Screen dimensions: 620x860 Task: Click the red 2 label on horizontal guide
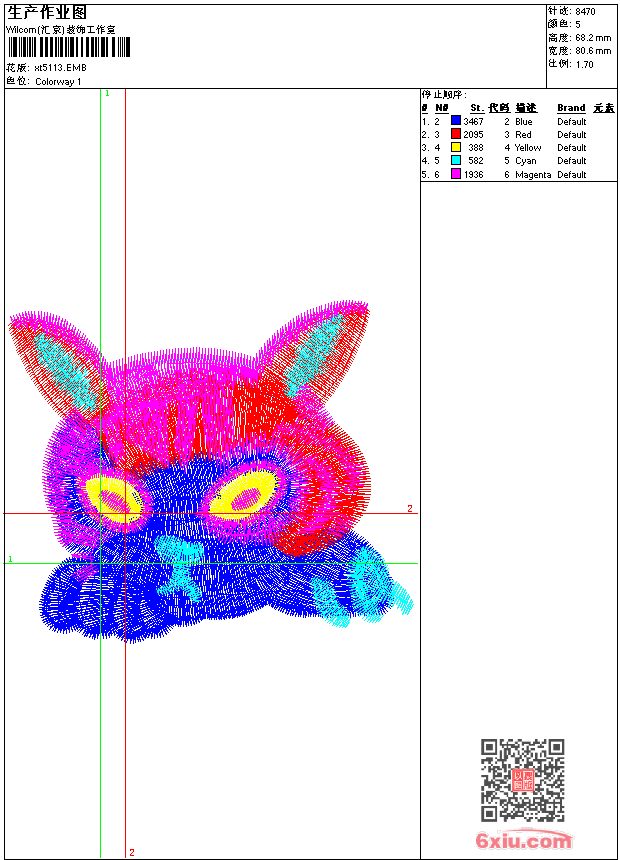coord(410,508)
